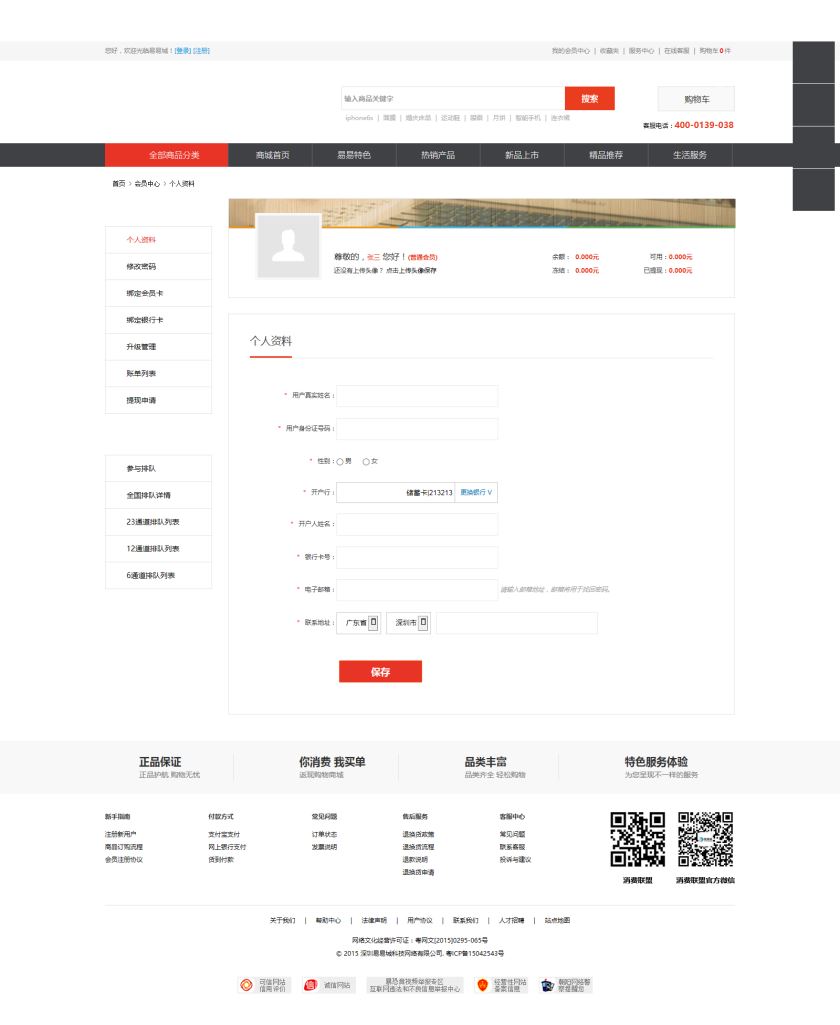
Task: Open the 广东省 province dropdown
Action: 358,623
